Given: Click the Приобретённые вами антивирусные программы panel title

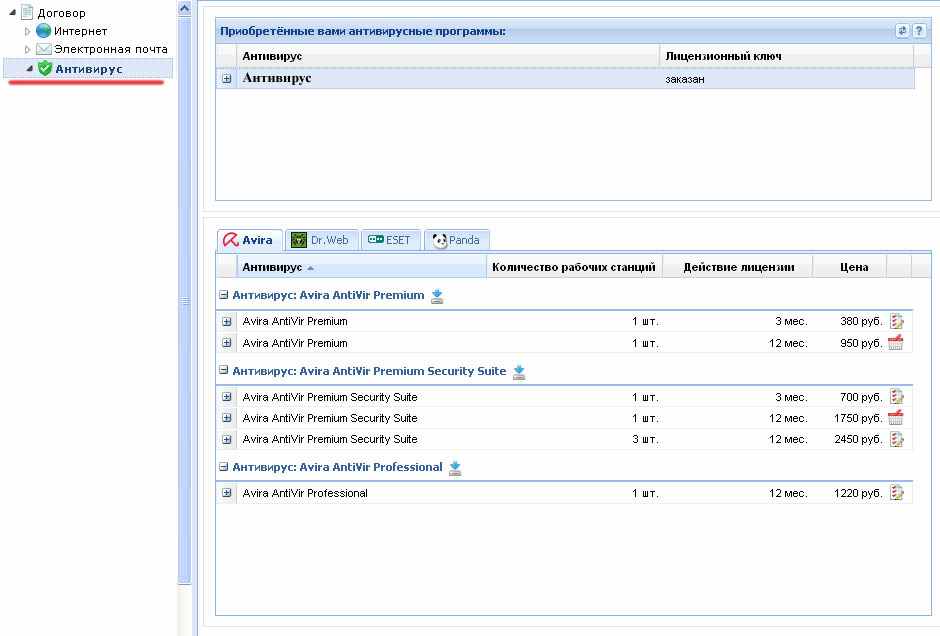Looking at the screenshot, I should click(363, 31).
